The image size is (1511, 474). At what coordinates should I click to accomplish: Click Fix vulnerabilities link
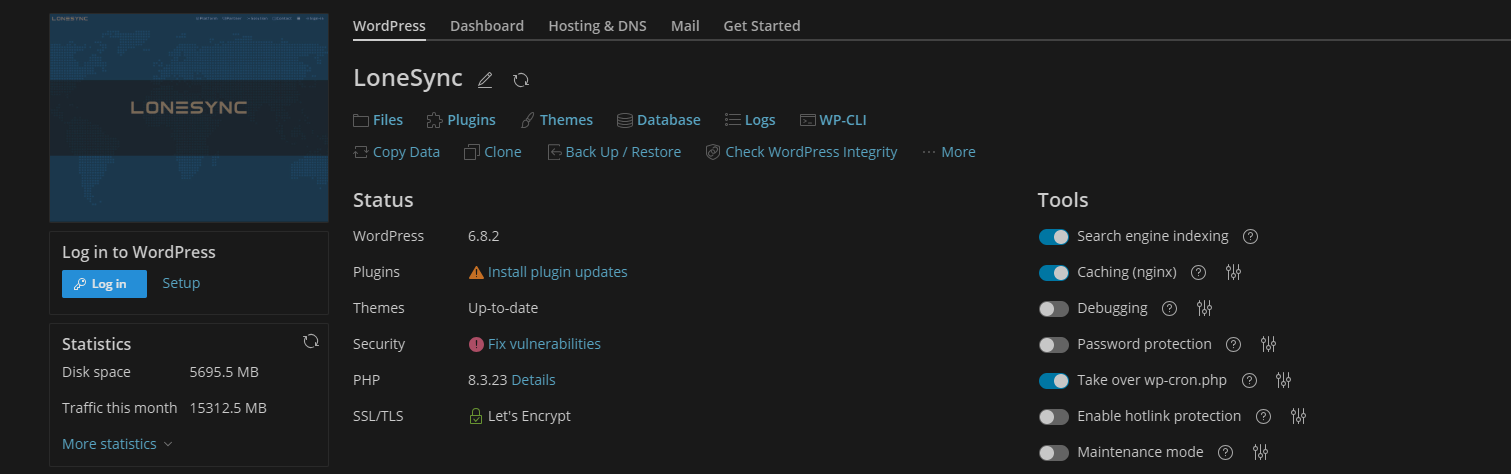544,344
